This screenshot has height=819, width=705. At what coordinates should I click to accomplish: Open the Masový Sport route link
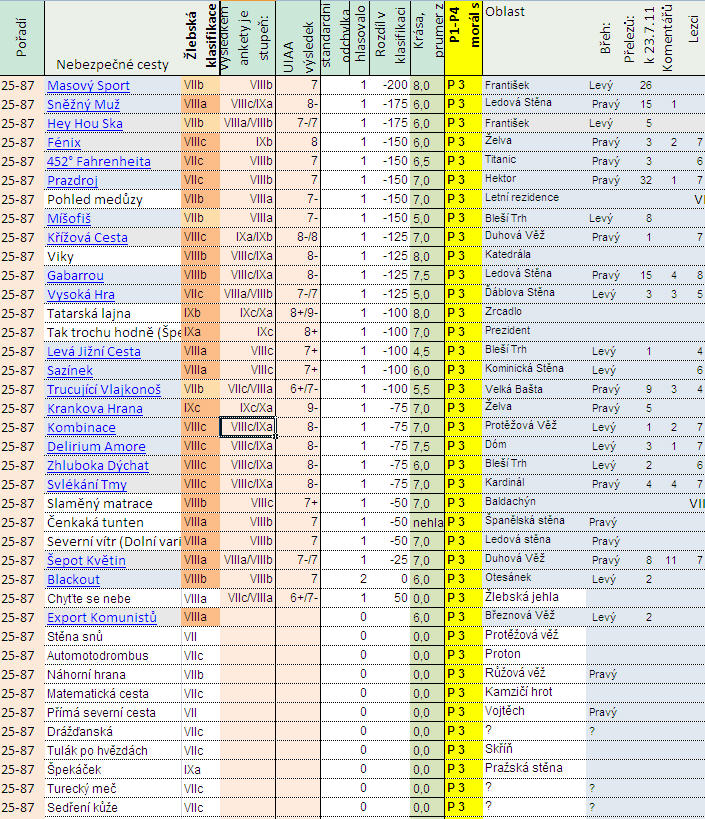pyautogui.click(x=88, y=85)
